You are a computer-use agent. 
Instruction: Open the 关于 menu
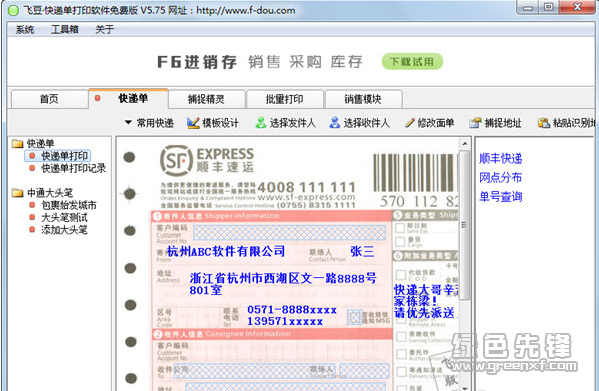[105, 29]
